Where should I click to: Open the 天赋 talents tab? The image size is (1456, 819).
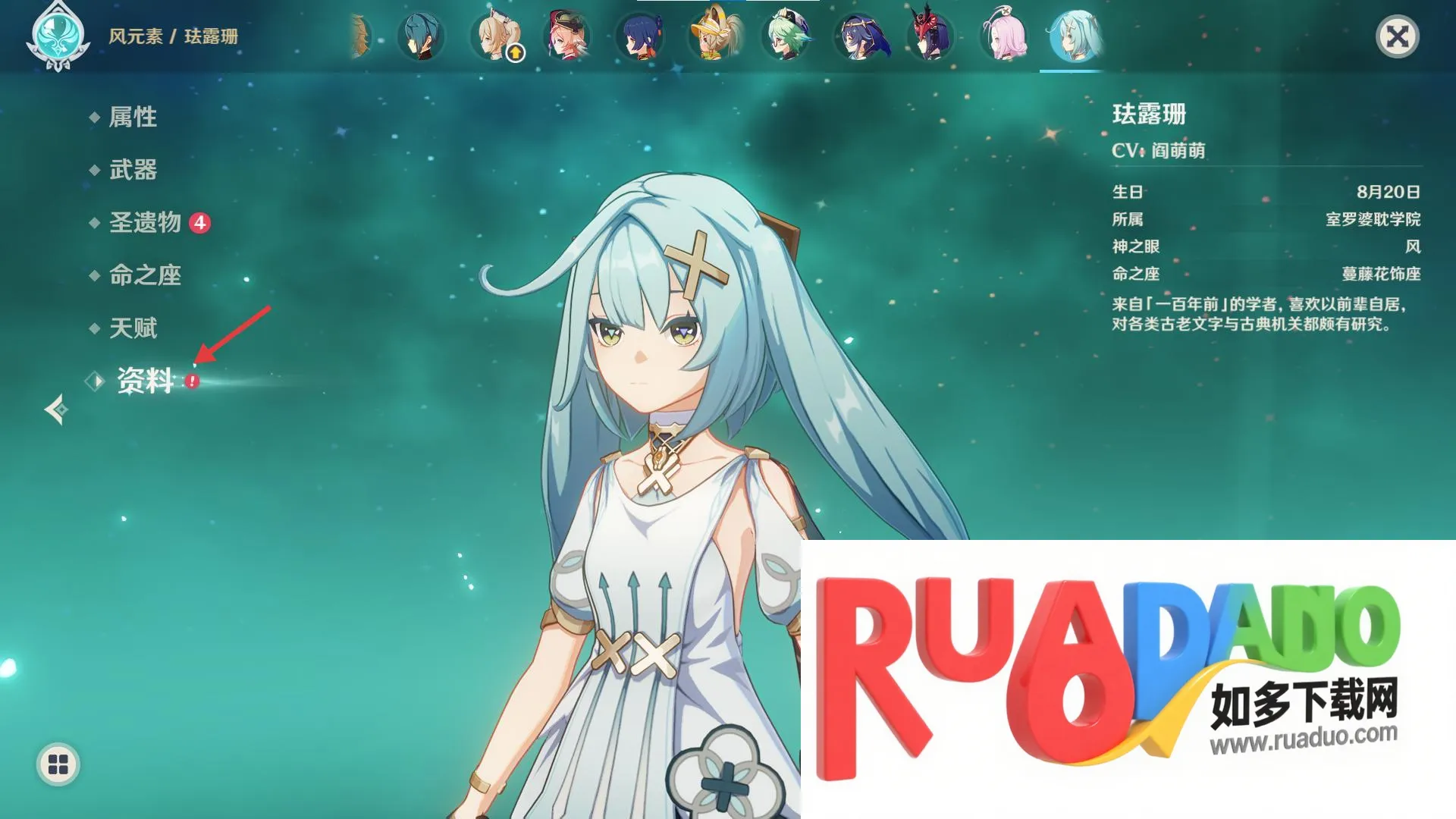click(133, 328)
